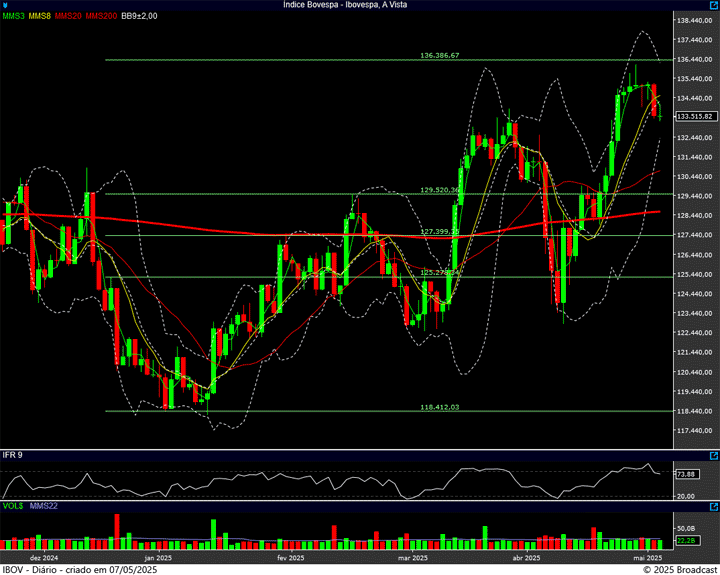Open the chart menu icon at top-left

(x=6, y=5)
